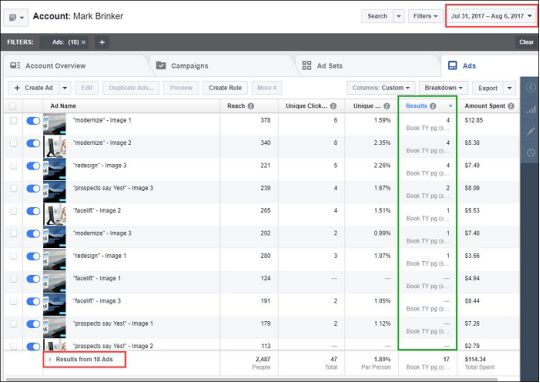Click ad name "modernize" - Image 3
Screen dimensions: 540x383
click(102, 234)
